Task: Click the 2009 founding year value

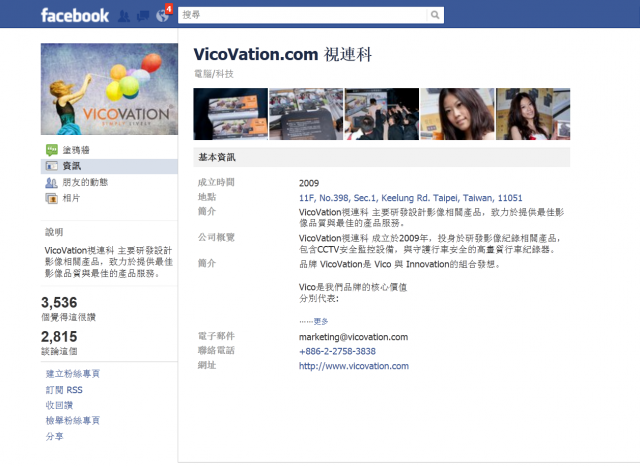Action: 309,183
